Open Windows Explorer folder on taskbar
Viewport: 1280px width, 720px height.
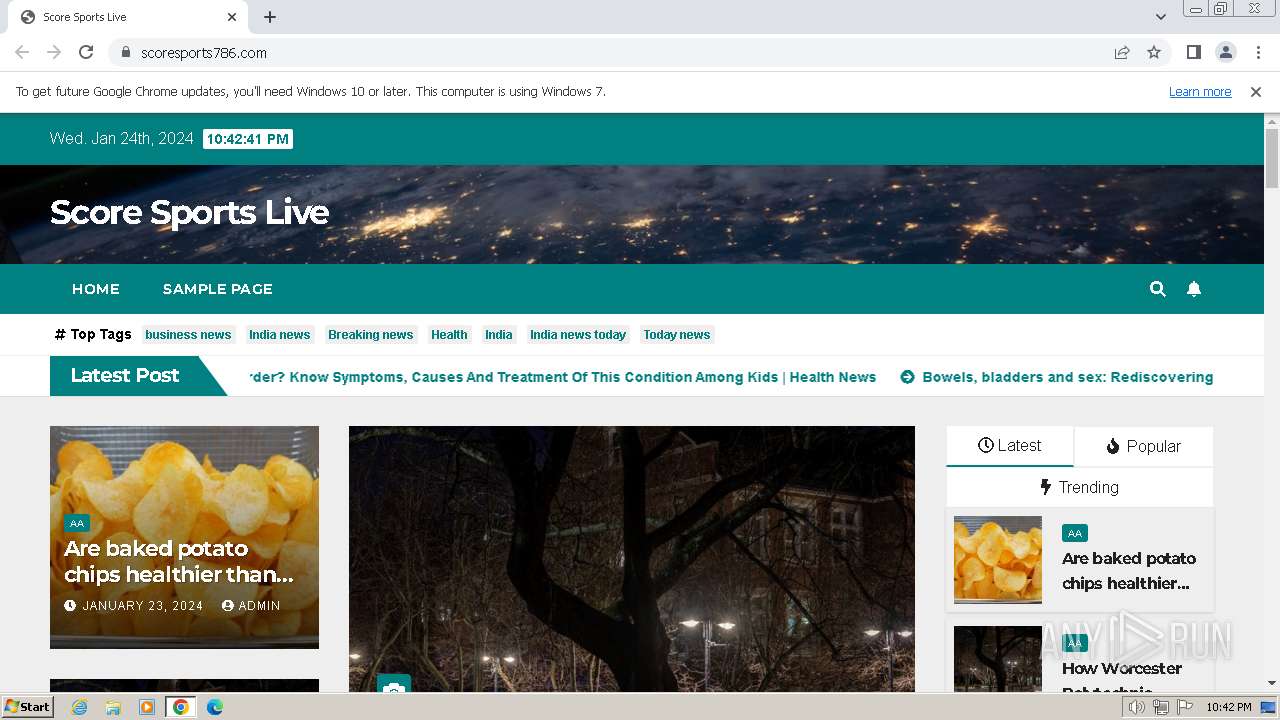113,707
